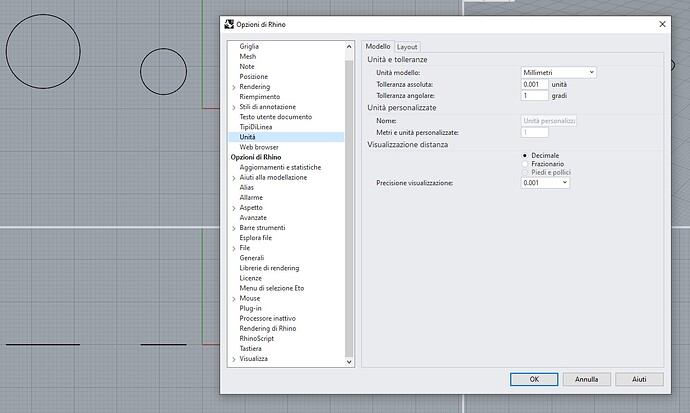
Task: Open the Unità modello dropdown
Action: click(x=558, y=73)
